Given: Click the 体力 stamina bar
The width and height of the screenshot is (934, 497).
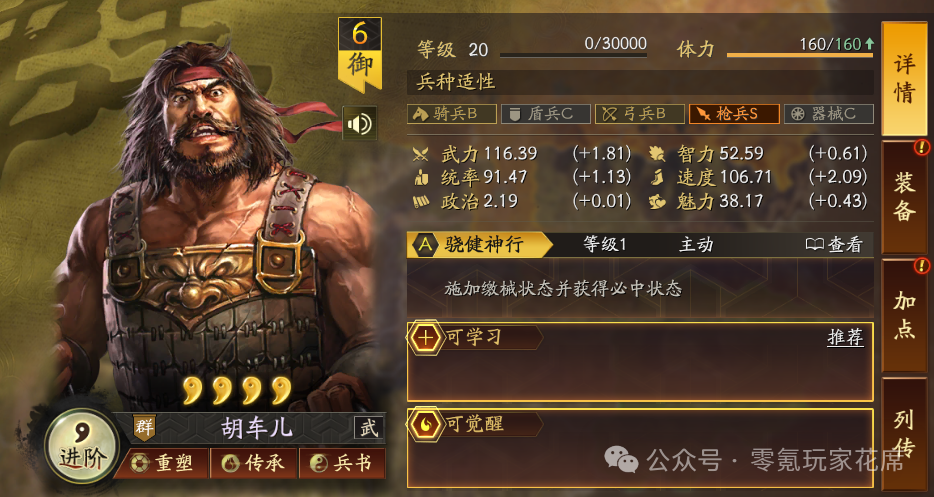Looking at the screenshot, I should coord(800,55).
